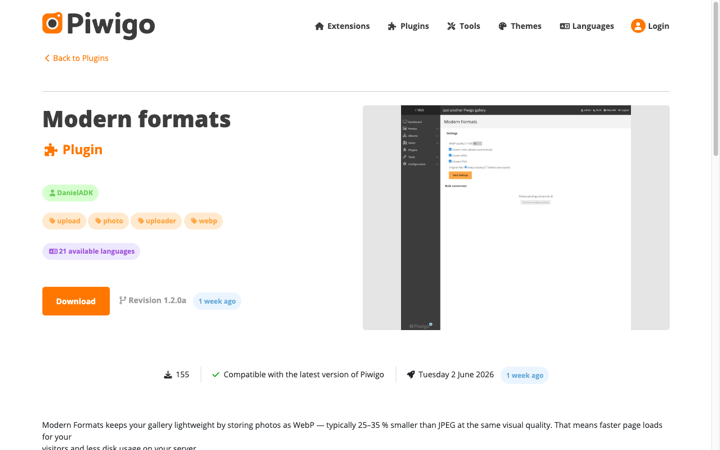Click the Tuesday 2 June 2026 date
The width and height of the screenshot is (720, 450).
(456, 375)
